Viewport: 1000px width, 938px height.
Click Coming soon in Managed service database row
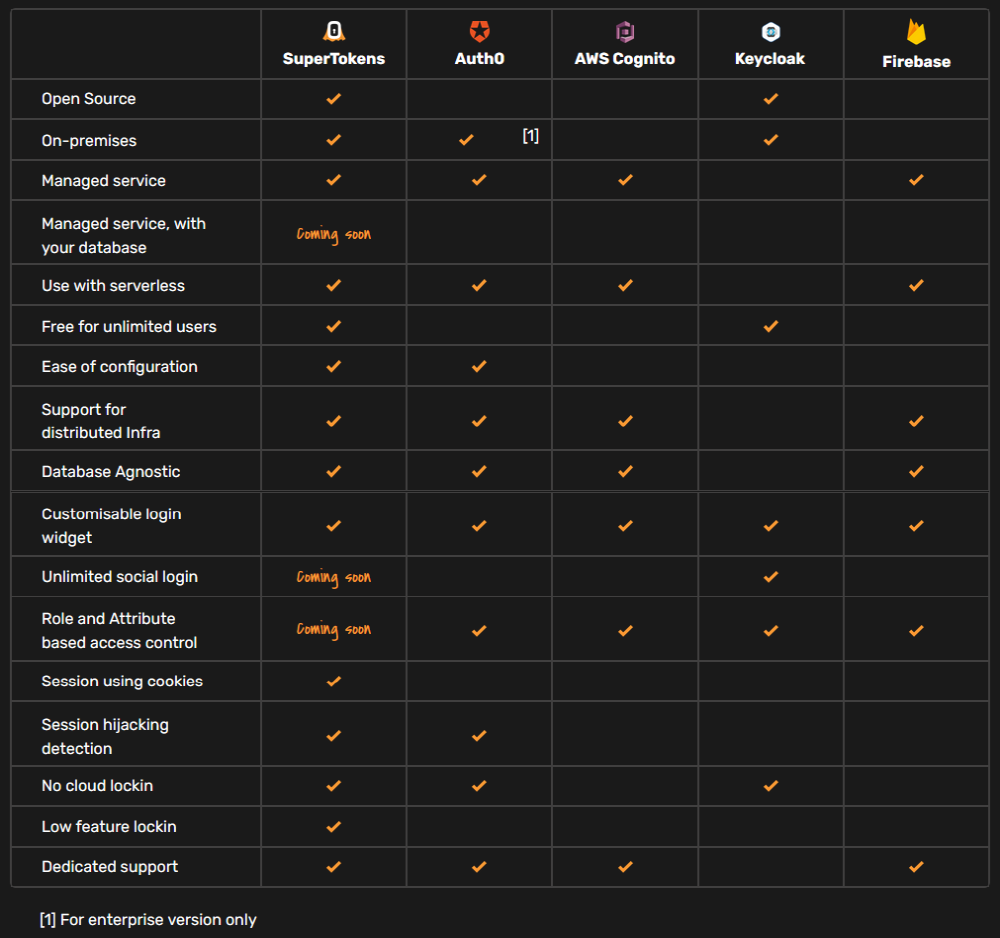pyautogui.click(x=334, y=234)
